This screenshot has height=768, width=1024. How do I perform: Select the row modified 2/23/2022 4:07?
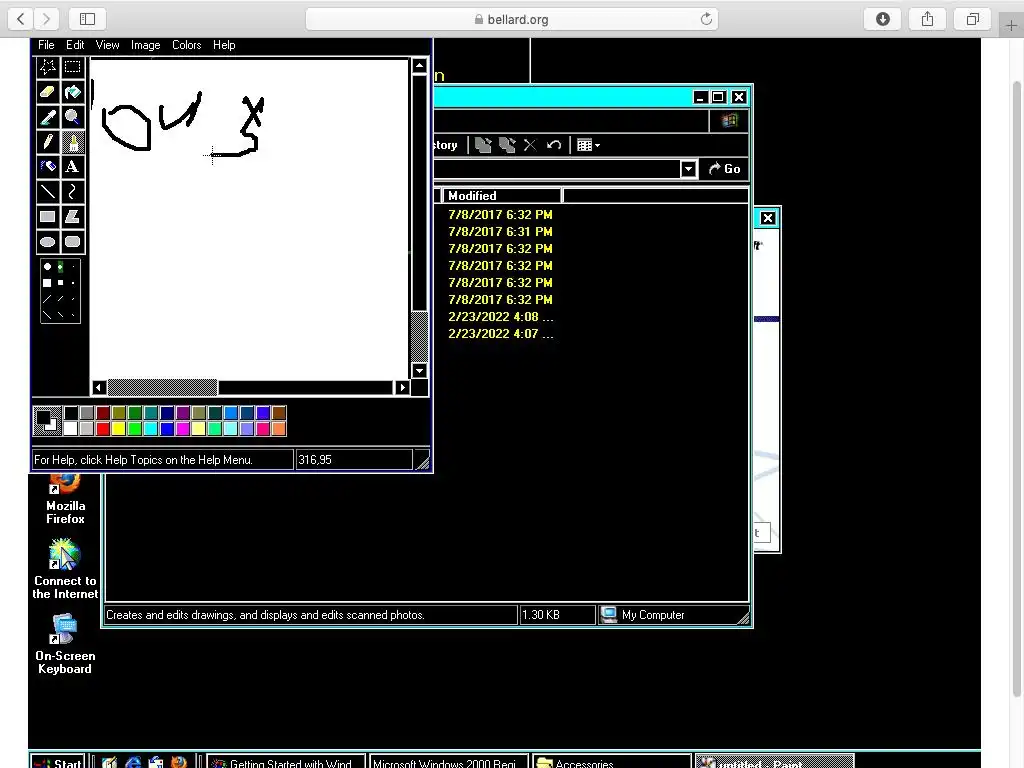500,334
